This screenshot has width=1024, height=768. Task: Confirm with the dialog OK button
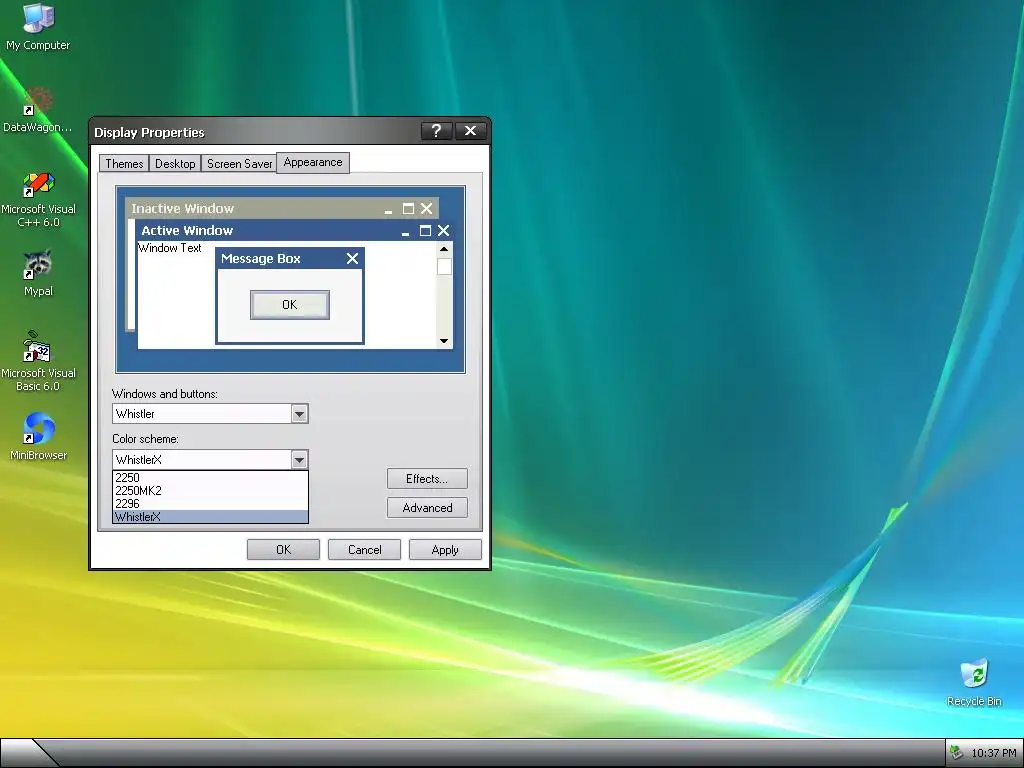pos(283,550)
